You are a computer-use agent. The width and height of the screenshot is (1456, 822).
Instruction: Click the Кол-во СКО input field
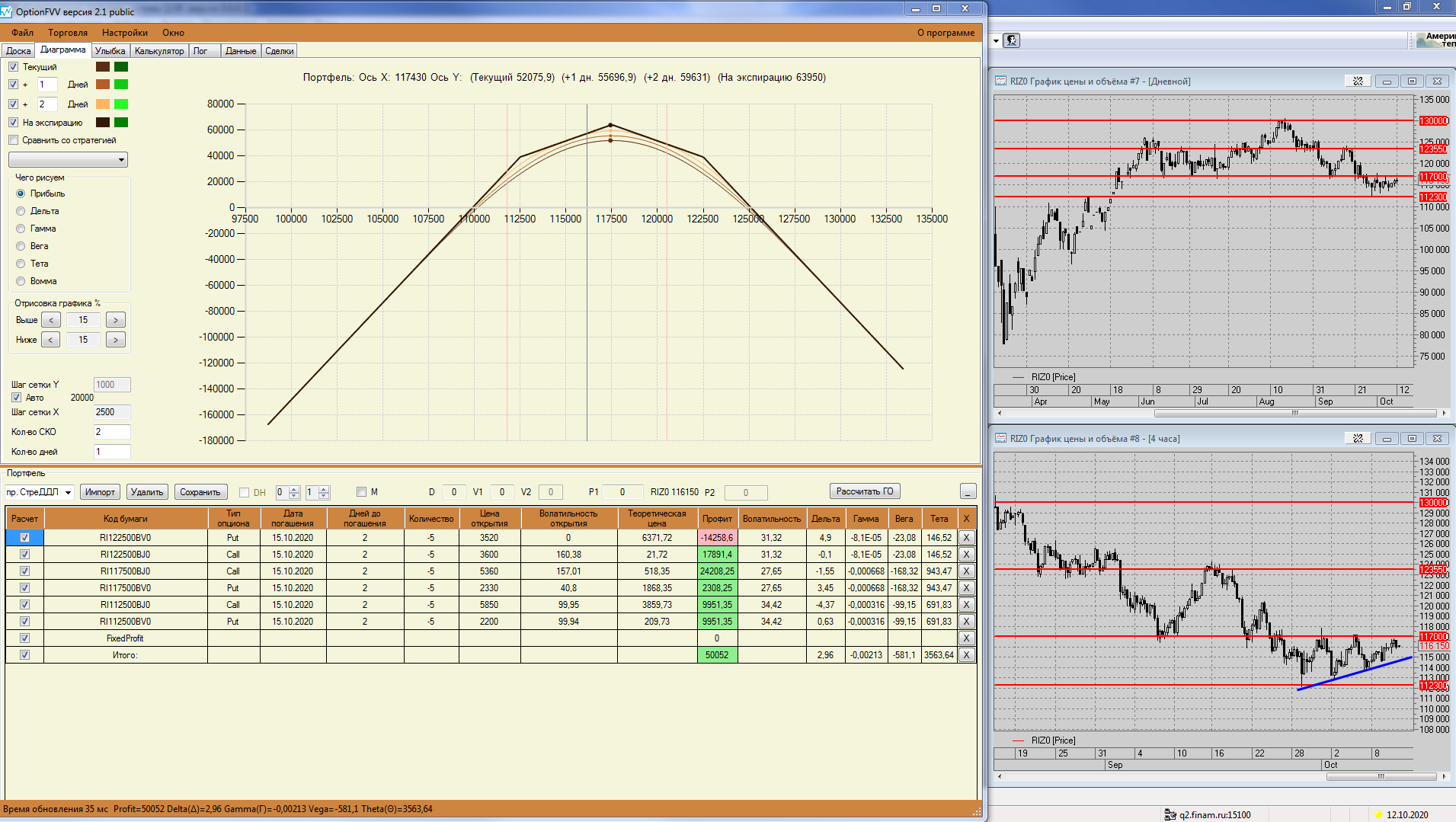[x=112, y=432]
